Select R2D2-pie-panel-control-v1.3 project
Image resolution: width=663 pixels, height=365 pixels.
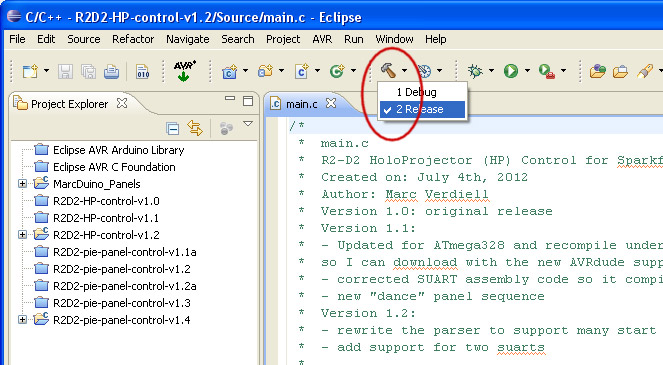pos(122,303)
